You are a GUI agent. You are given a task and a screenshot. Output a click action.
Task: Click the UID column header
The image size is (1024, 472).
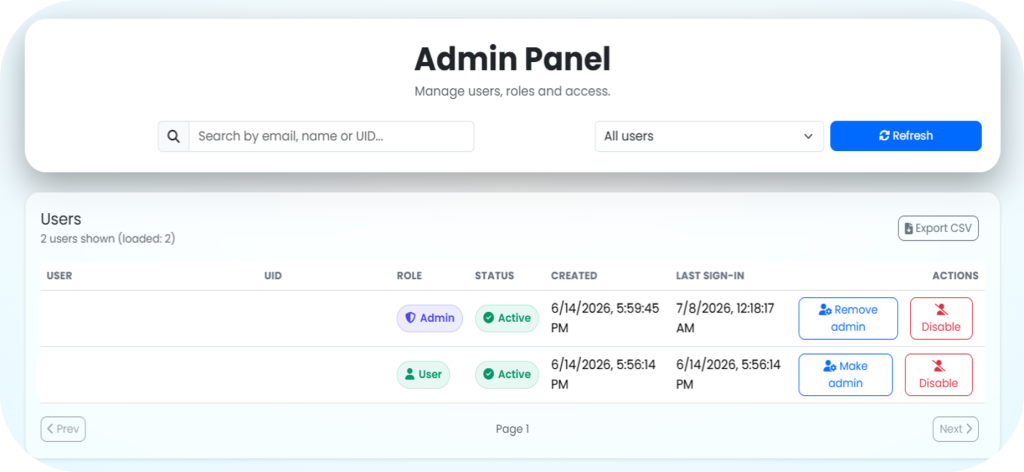click(x=273, y=275)
